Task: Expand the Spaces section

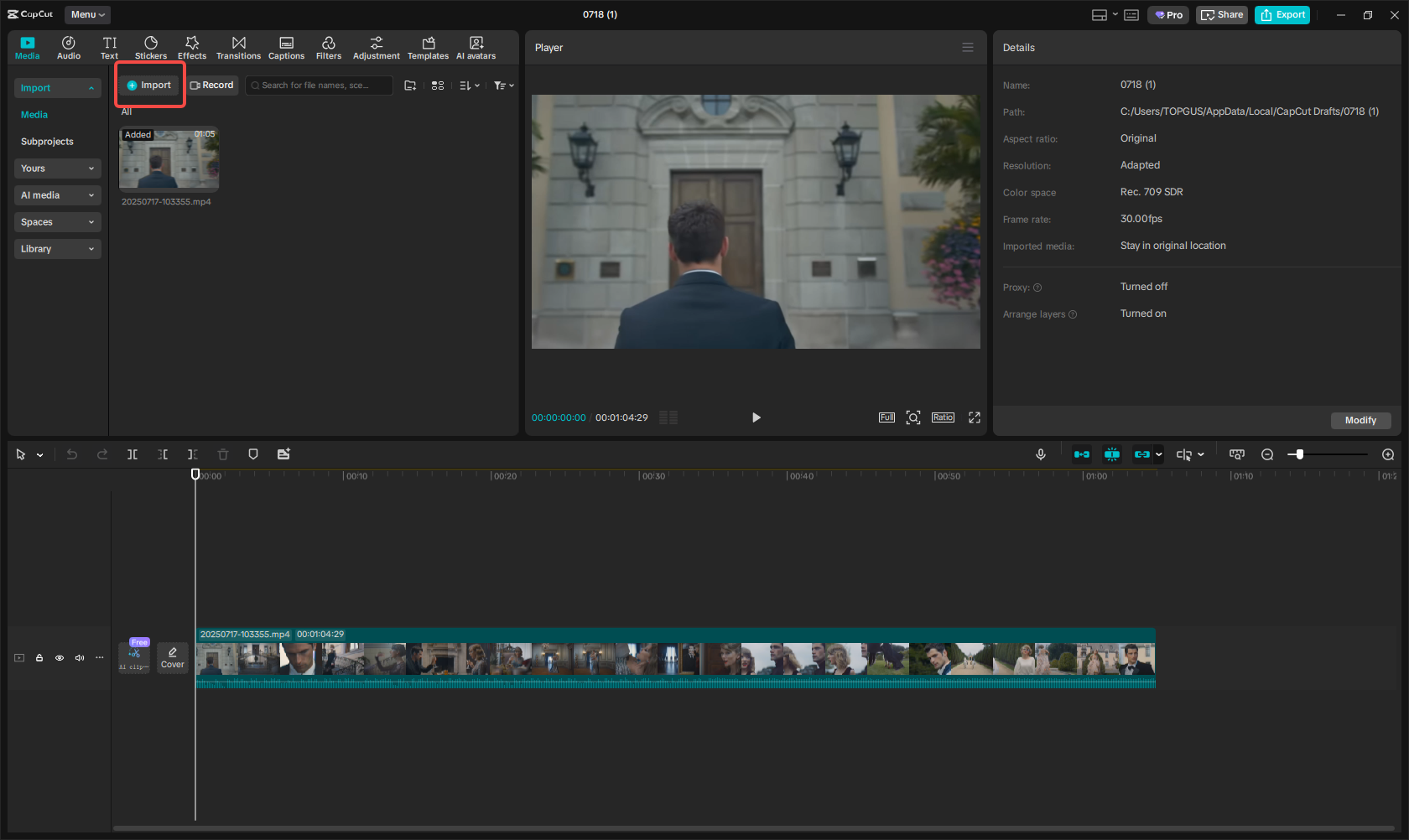Action: 58,222
